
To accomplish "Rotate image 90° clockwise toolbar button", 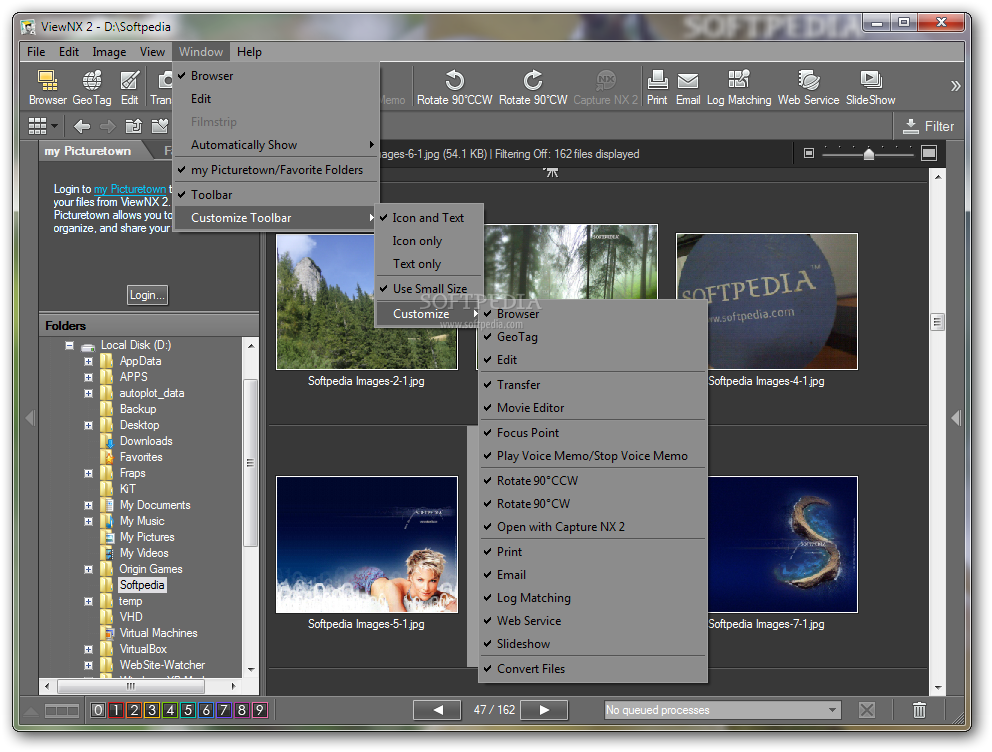I will click(x=533, y=87).
